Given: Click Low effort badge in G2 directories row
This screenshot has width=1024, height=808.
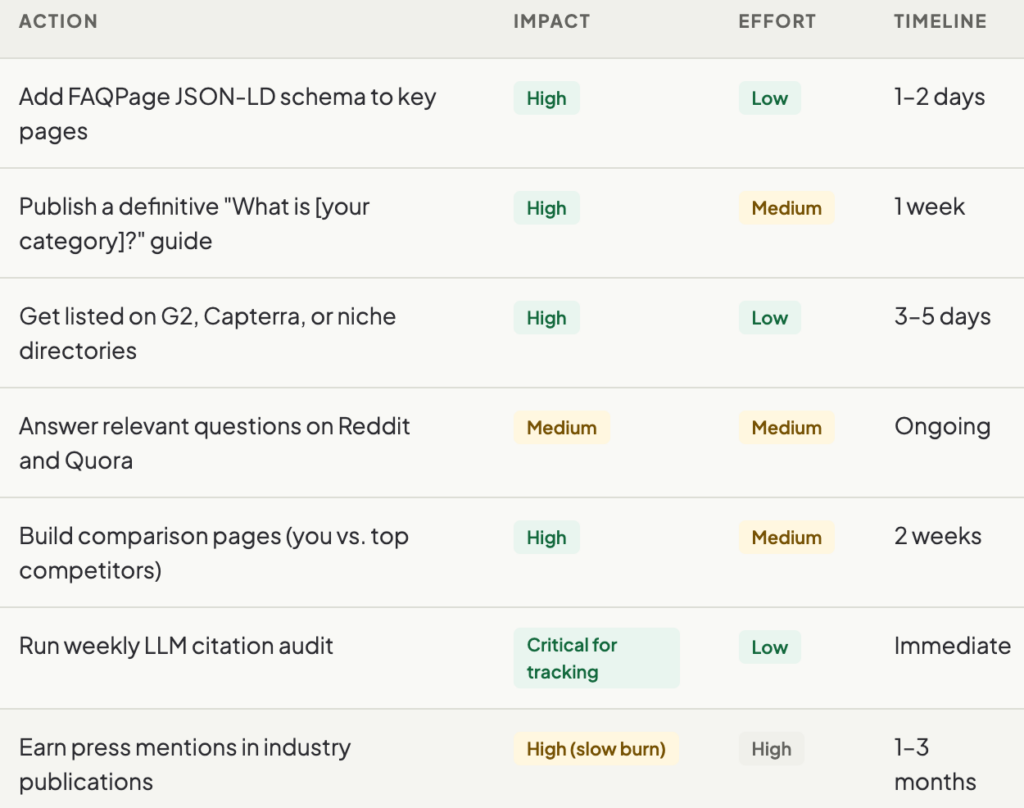Looking at the screenshot, I should click(769, 318).
